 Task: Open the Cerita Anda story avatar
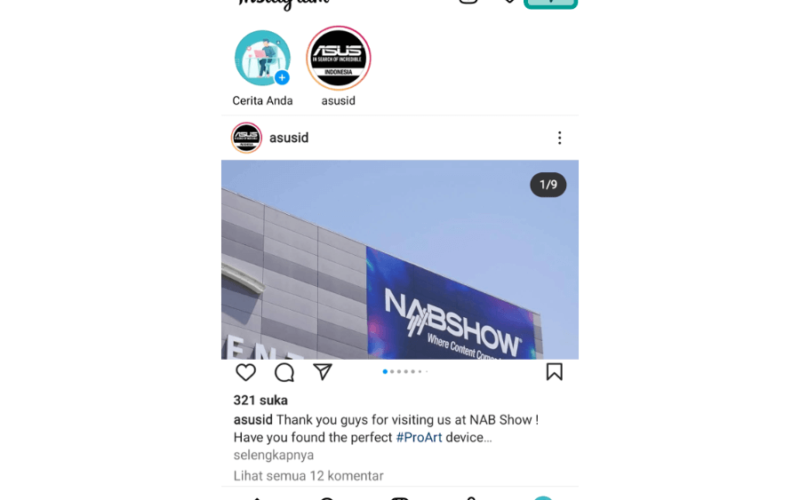tap(262, 58)
